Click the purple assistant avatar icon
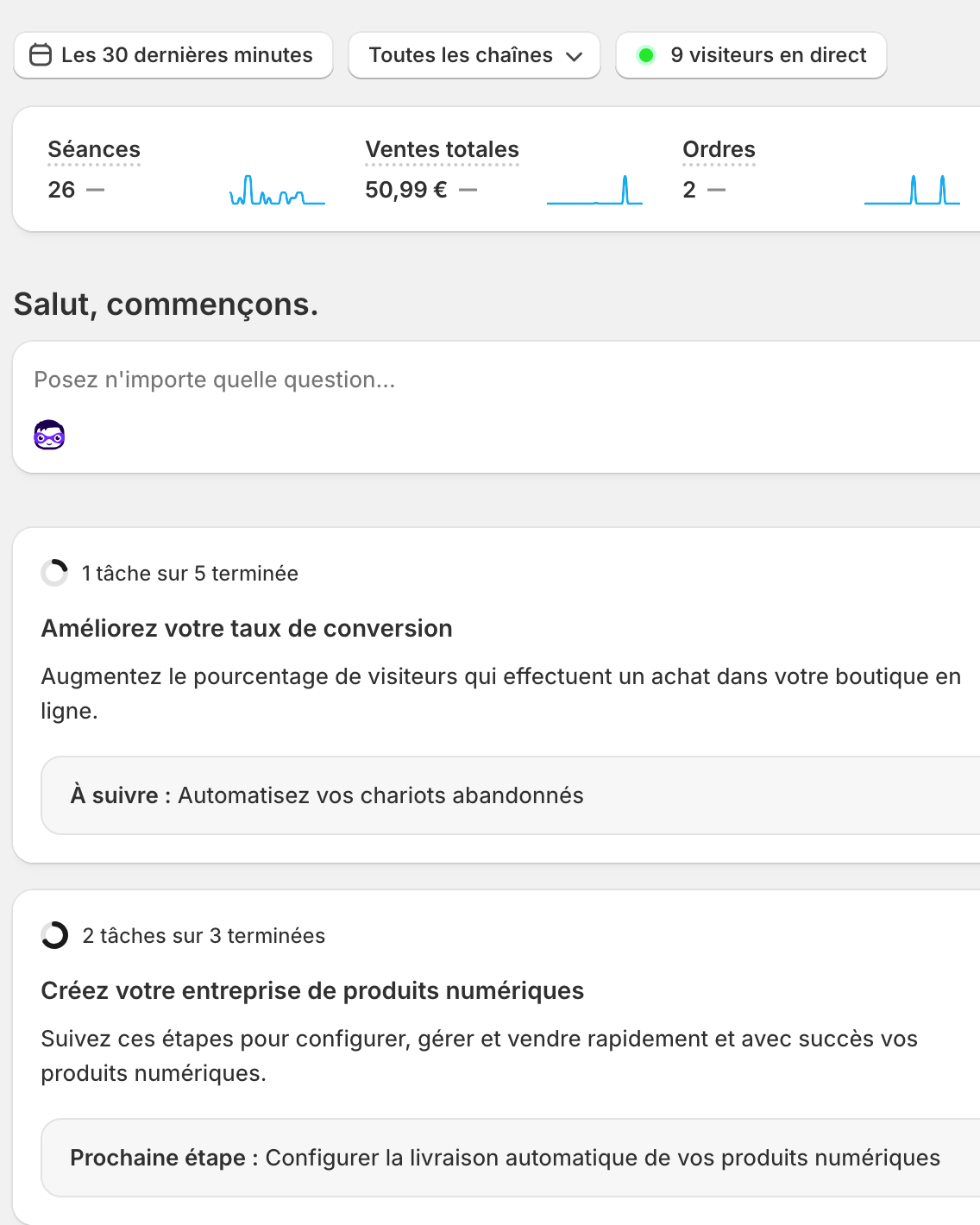The height and width of the screenshot is (1225, 980). 49,436
